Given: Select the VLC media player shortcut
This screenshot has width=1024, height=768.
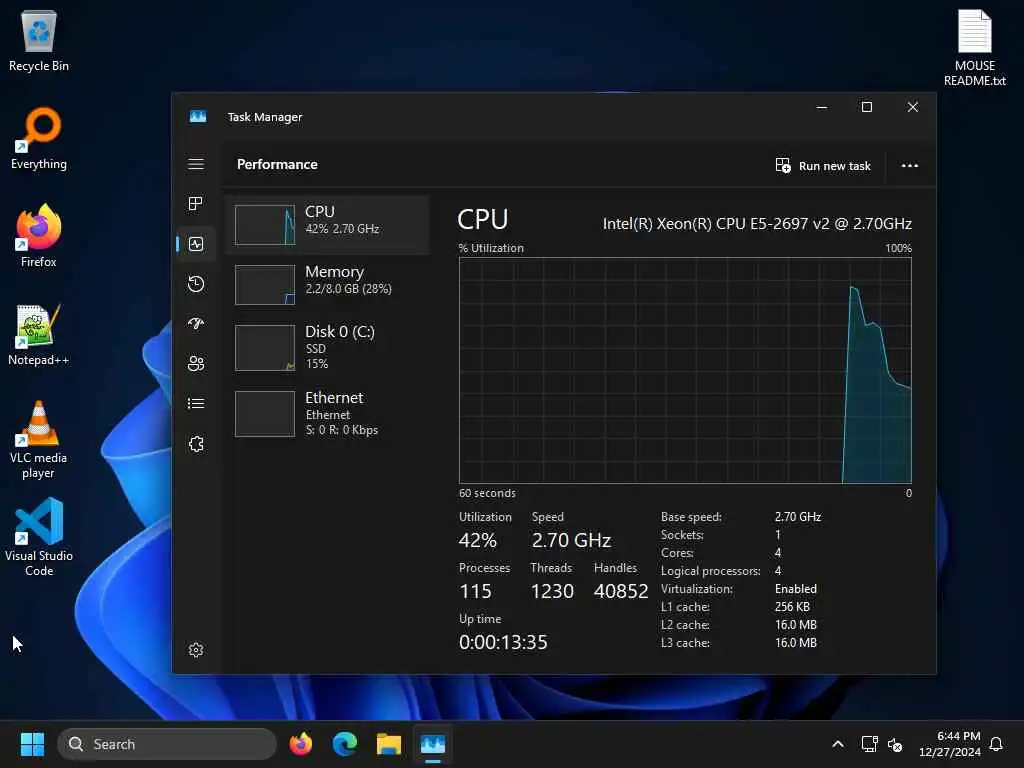Looking at the screenshot, I should 39,440.
